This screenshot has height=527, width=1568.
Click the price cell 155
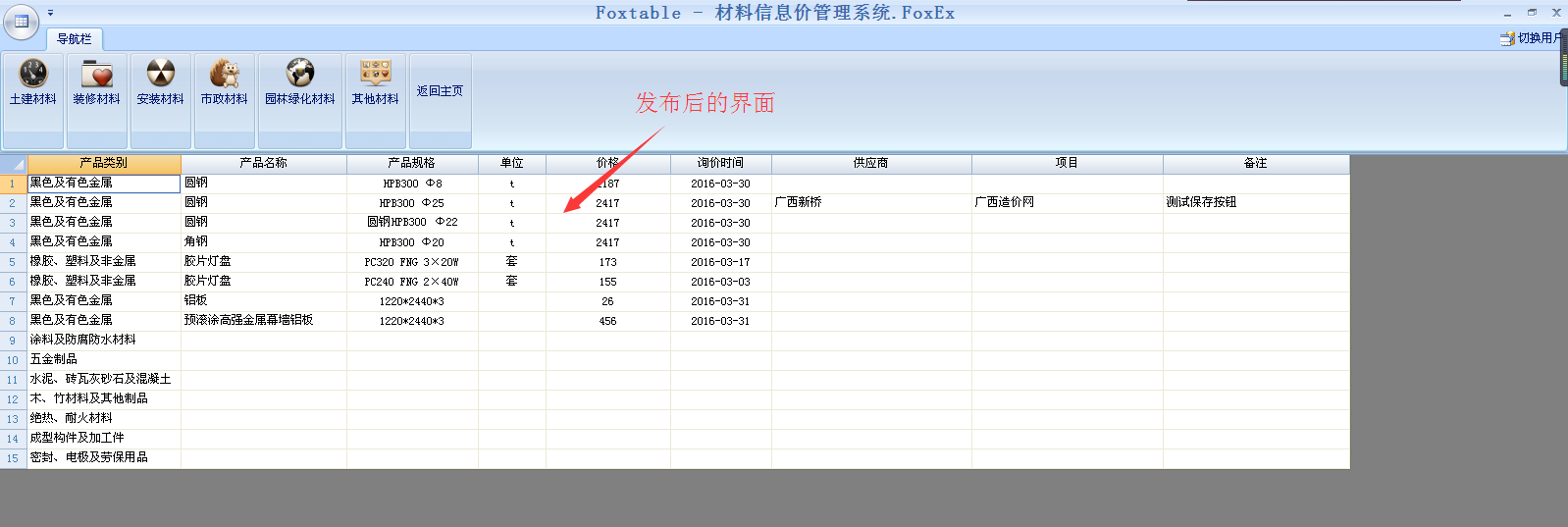608,282
